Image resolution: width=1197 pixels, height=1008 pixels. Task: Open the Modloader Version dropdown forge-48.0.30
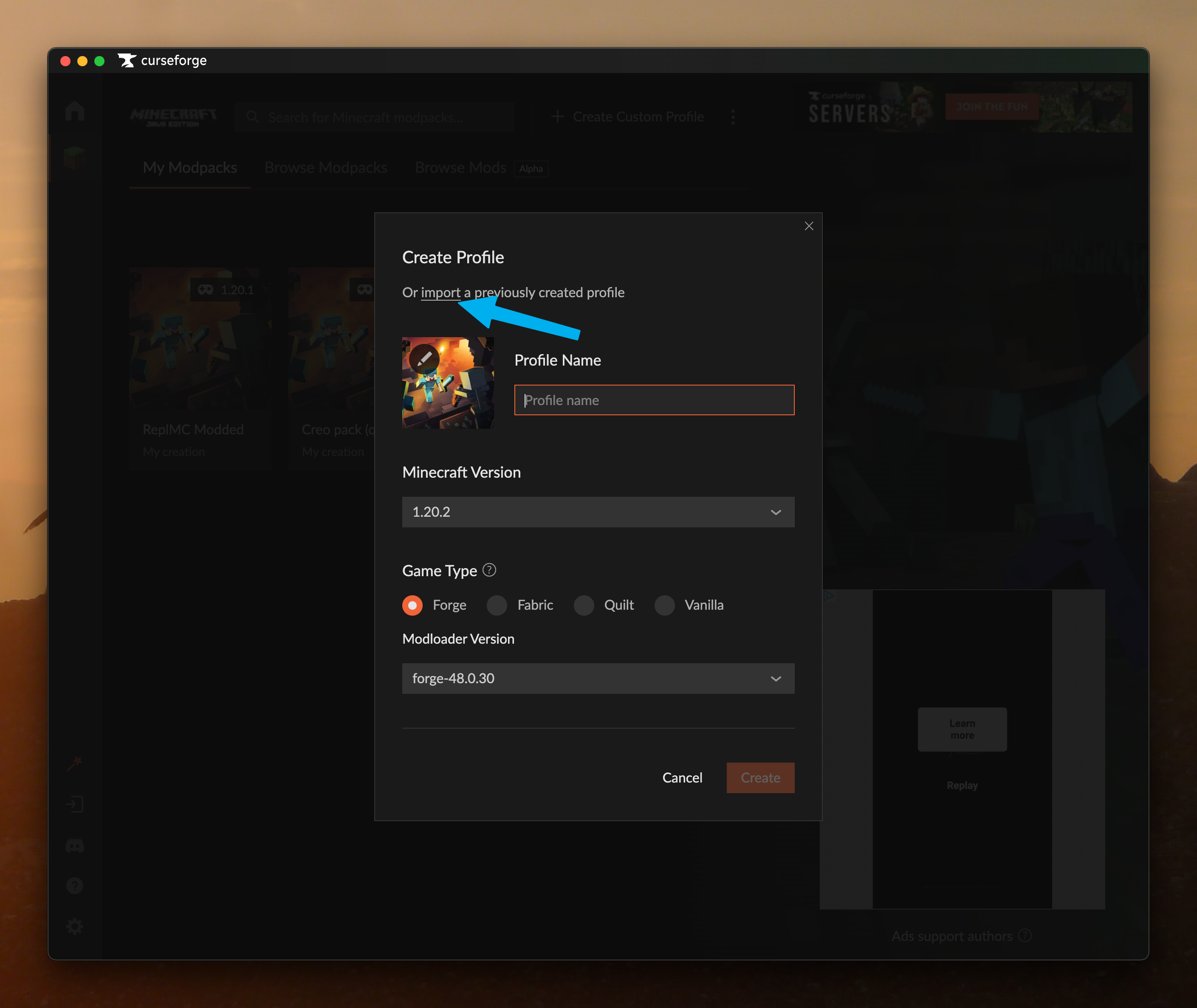598,678
